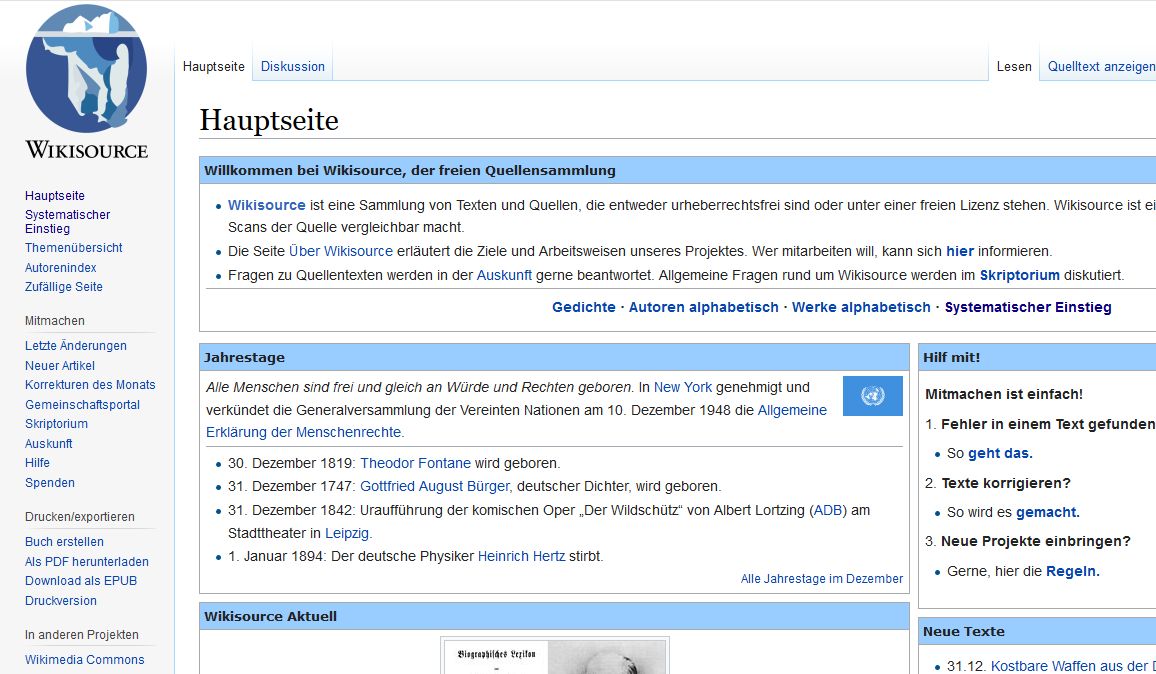Image resolution: width=1156 pixels, height=674 pixels.
Task: Open Korrekturen des Monats
Action: click(x=90, y=385)
